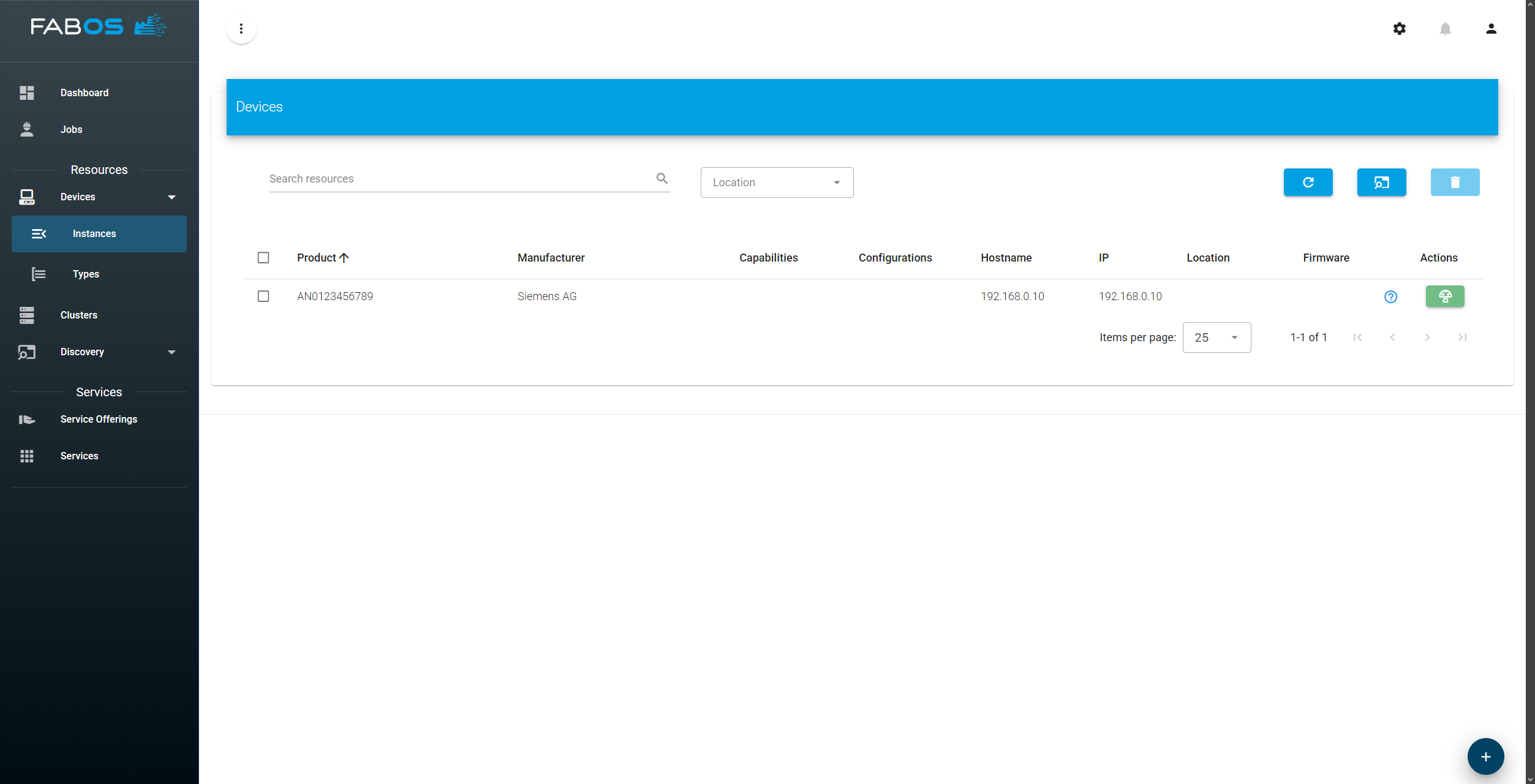Refresh the devices list
The height and width of the screenshot is (784, 1535).
click(x=1308, y=182)
